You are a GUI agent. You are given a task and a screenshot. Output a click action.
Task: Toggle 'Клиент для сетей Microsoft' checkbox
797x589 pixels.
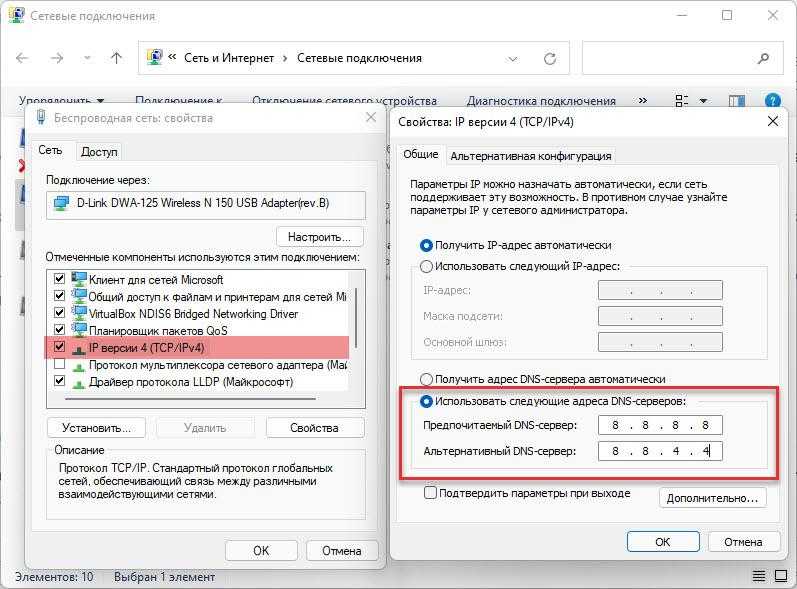click(59, 278)
